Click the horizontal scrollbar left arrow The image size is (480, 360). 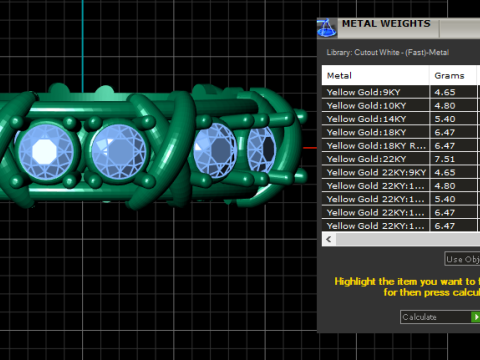pos(329,239)
